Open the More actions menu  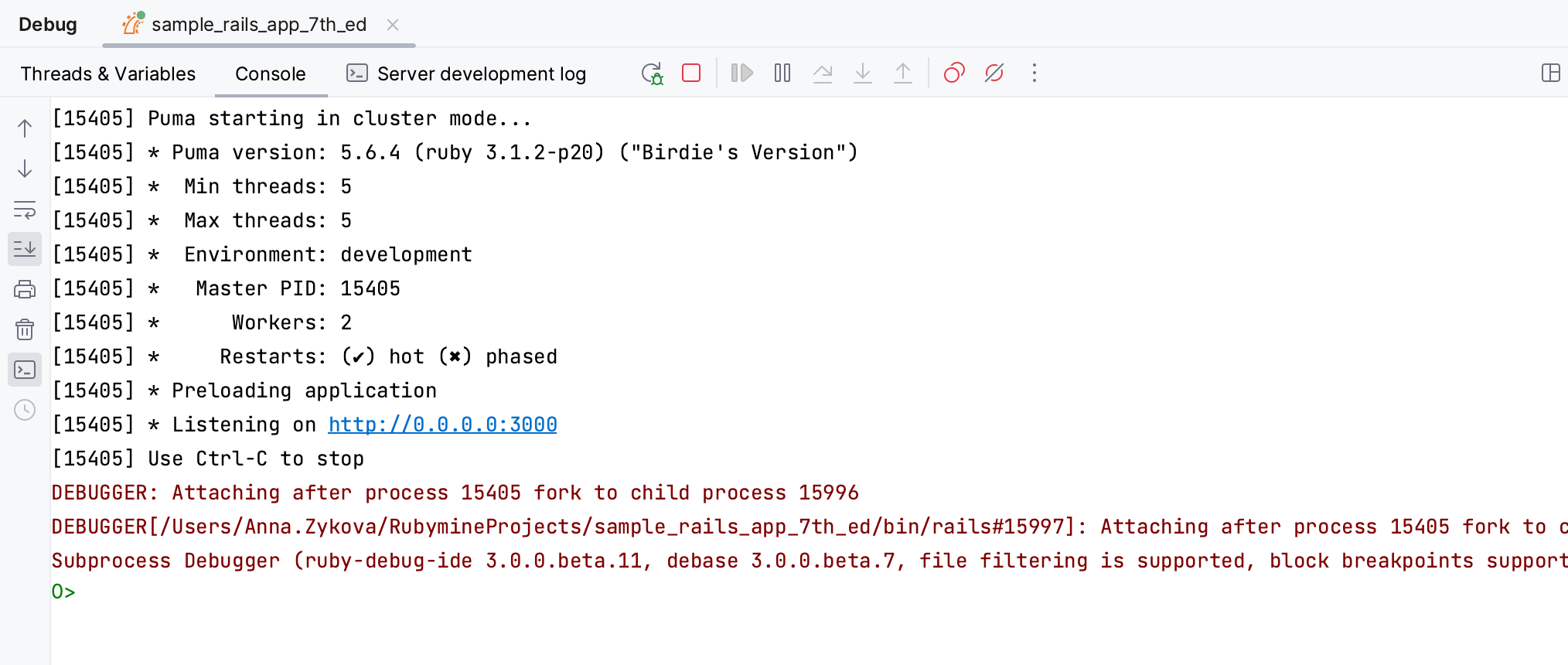click(x=1035, y=73)
